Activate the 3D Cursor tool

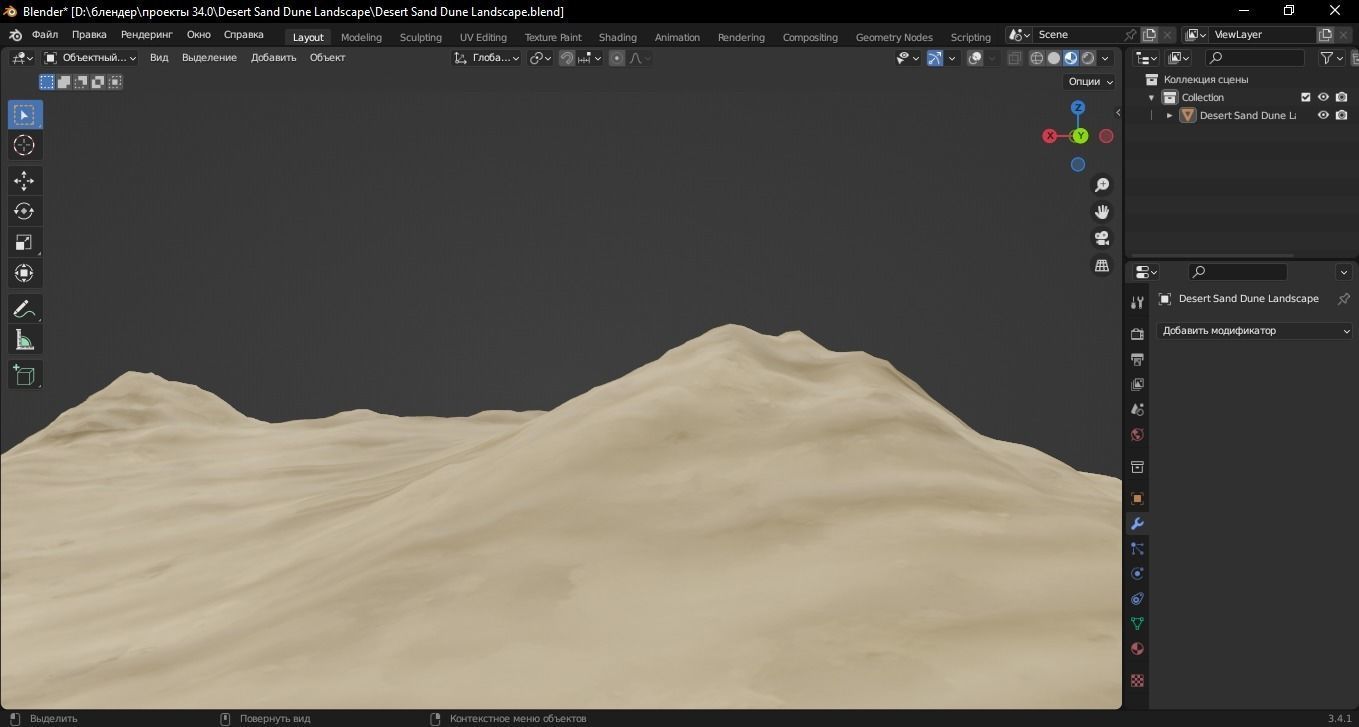point(25,146)
